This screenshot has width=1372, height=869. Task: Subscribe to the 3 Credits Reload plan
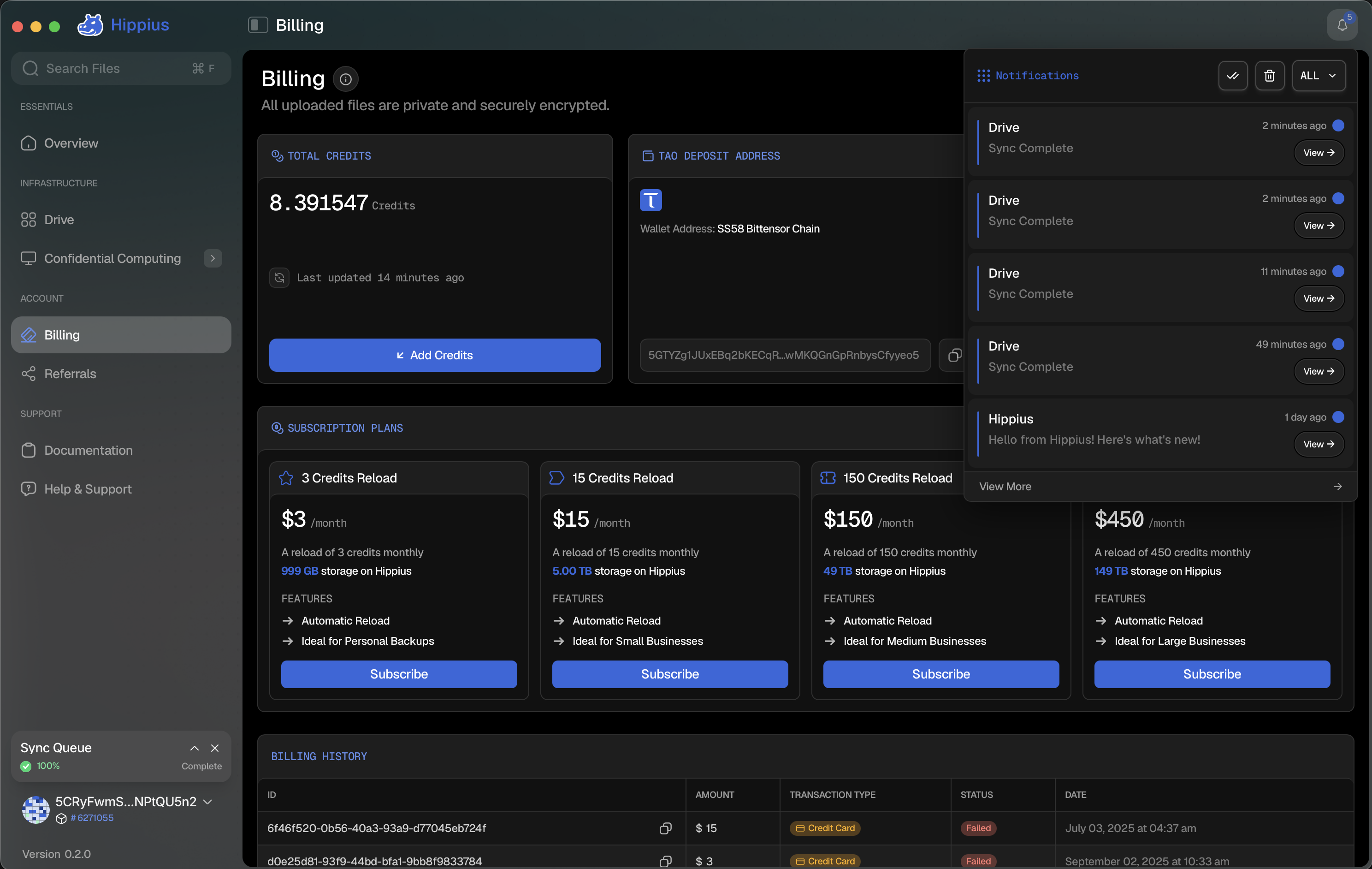[399, 674]
